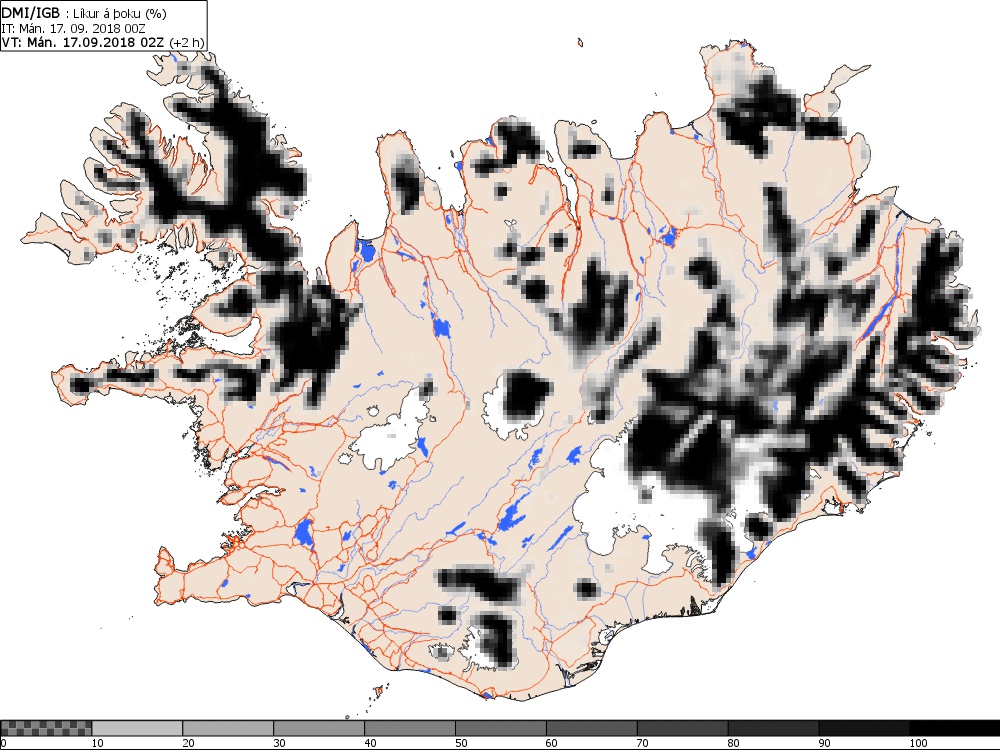
Task: Select the 10–20 % light gray legend swatch
Action: [137, 728]
